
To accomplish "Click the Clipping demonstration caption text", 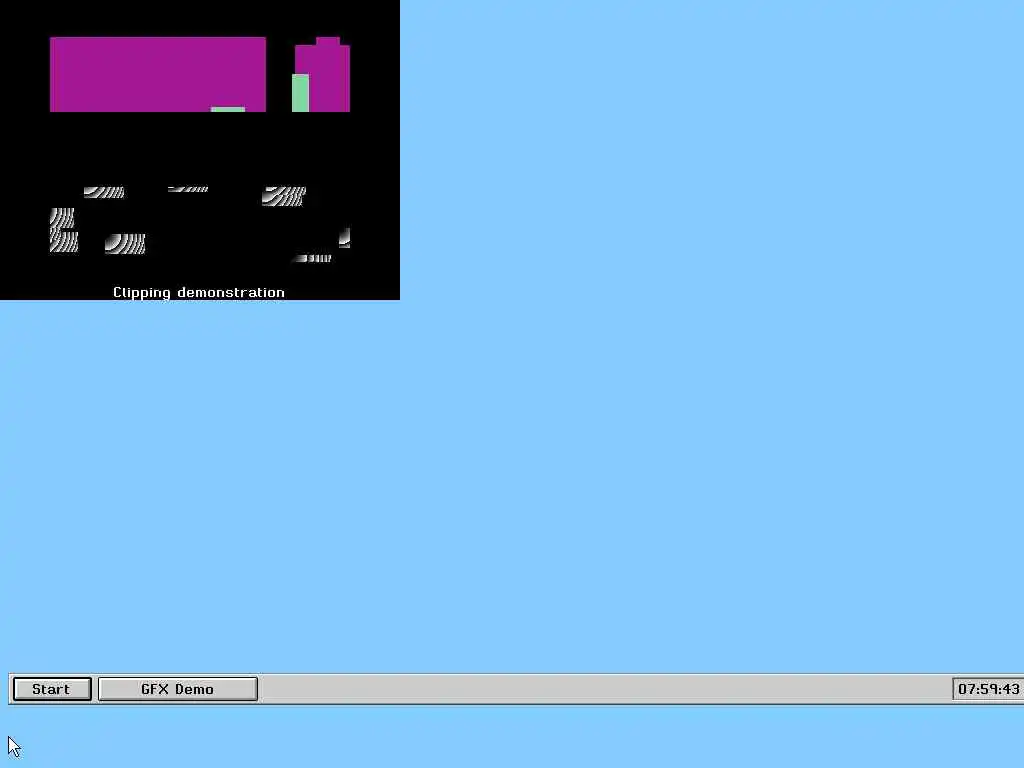I will click(199, 293).
